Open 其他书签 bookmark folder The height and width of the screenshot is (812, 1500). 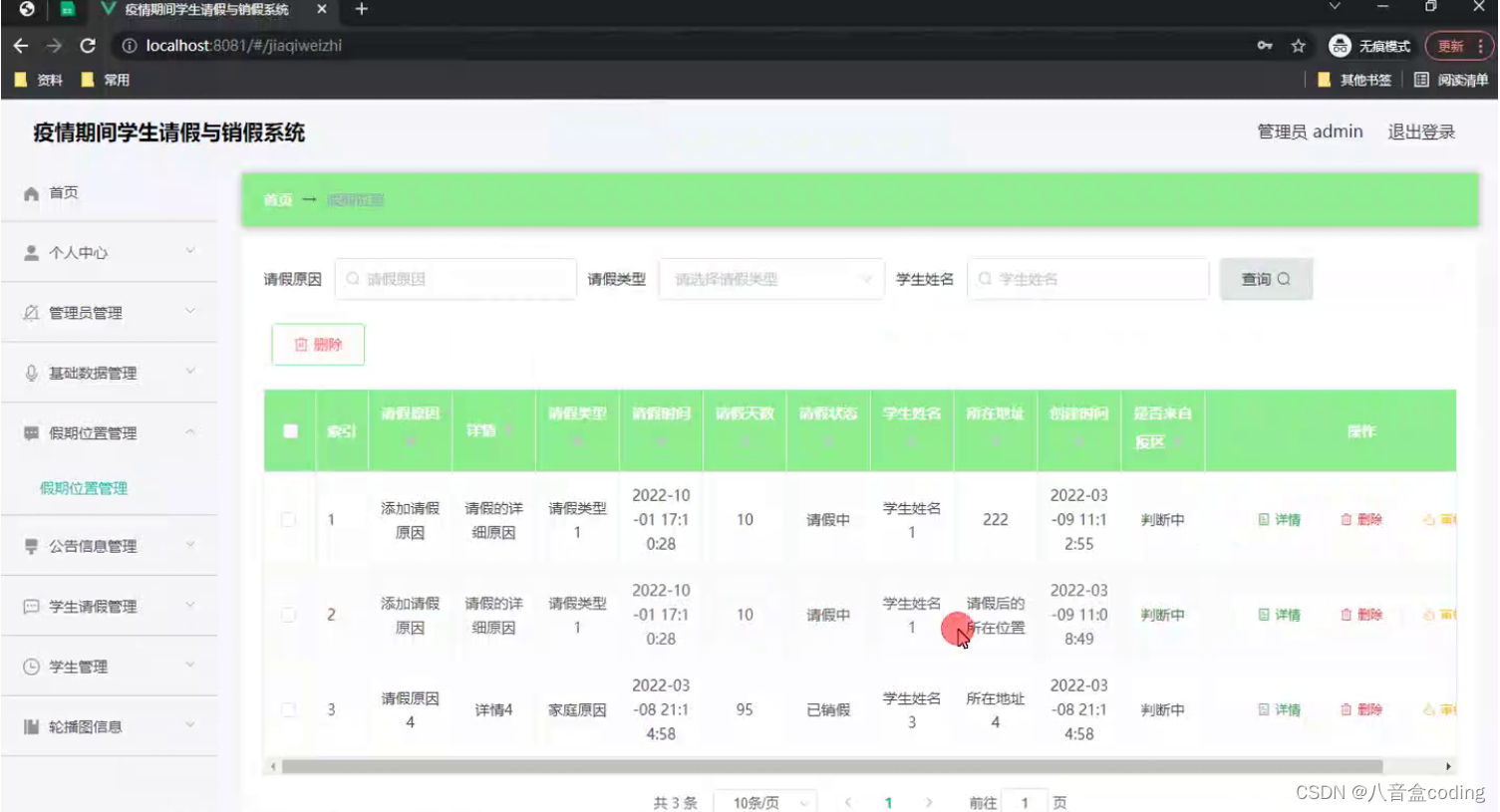tap(1354, 80)
